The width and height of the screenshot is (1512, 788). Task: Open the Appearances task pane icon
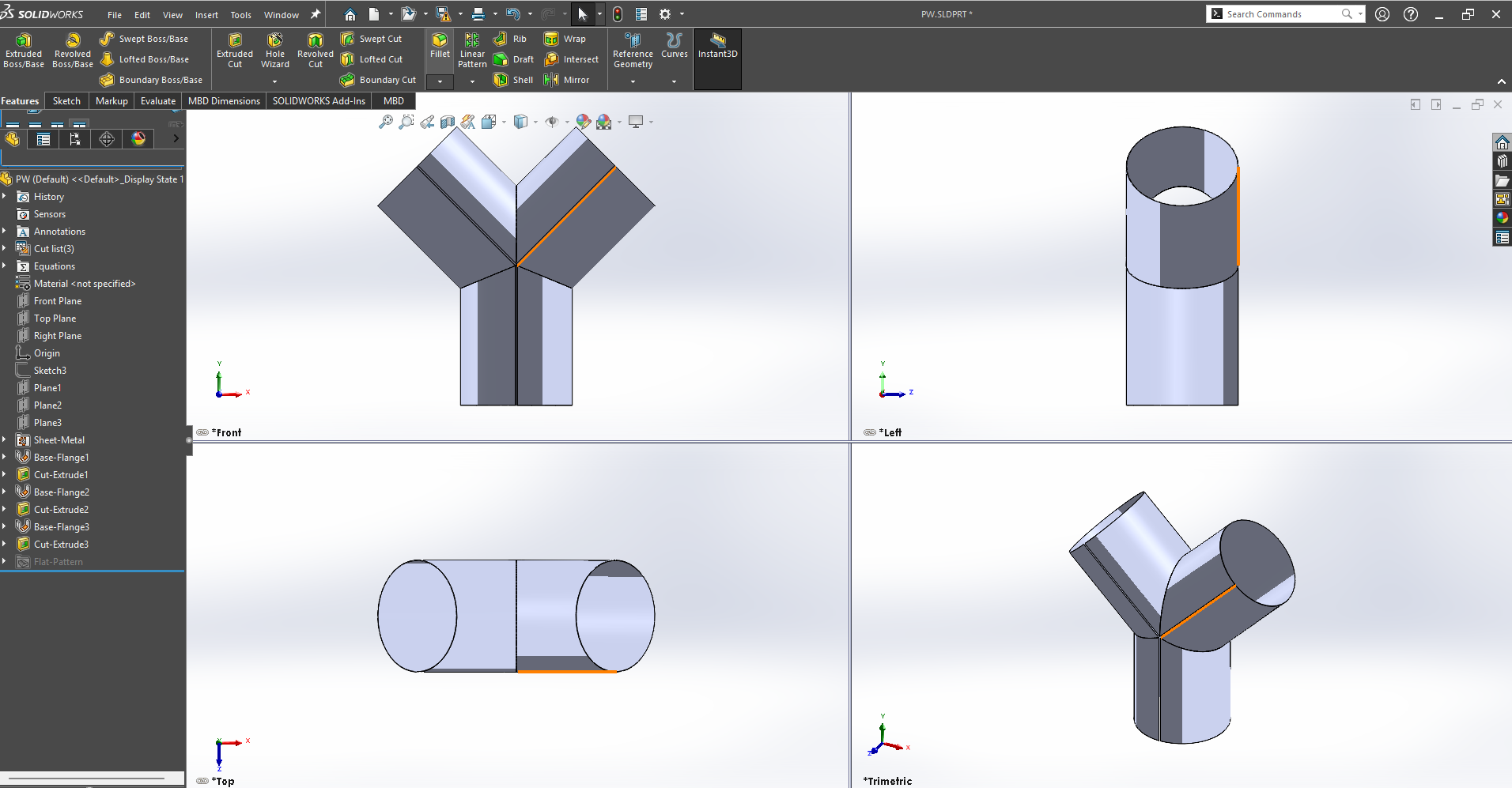coord(1502,217)
